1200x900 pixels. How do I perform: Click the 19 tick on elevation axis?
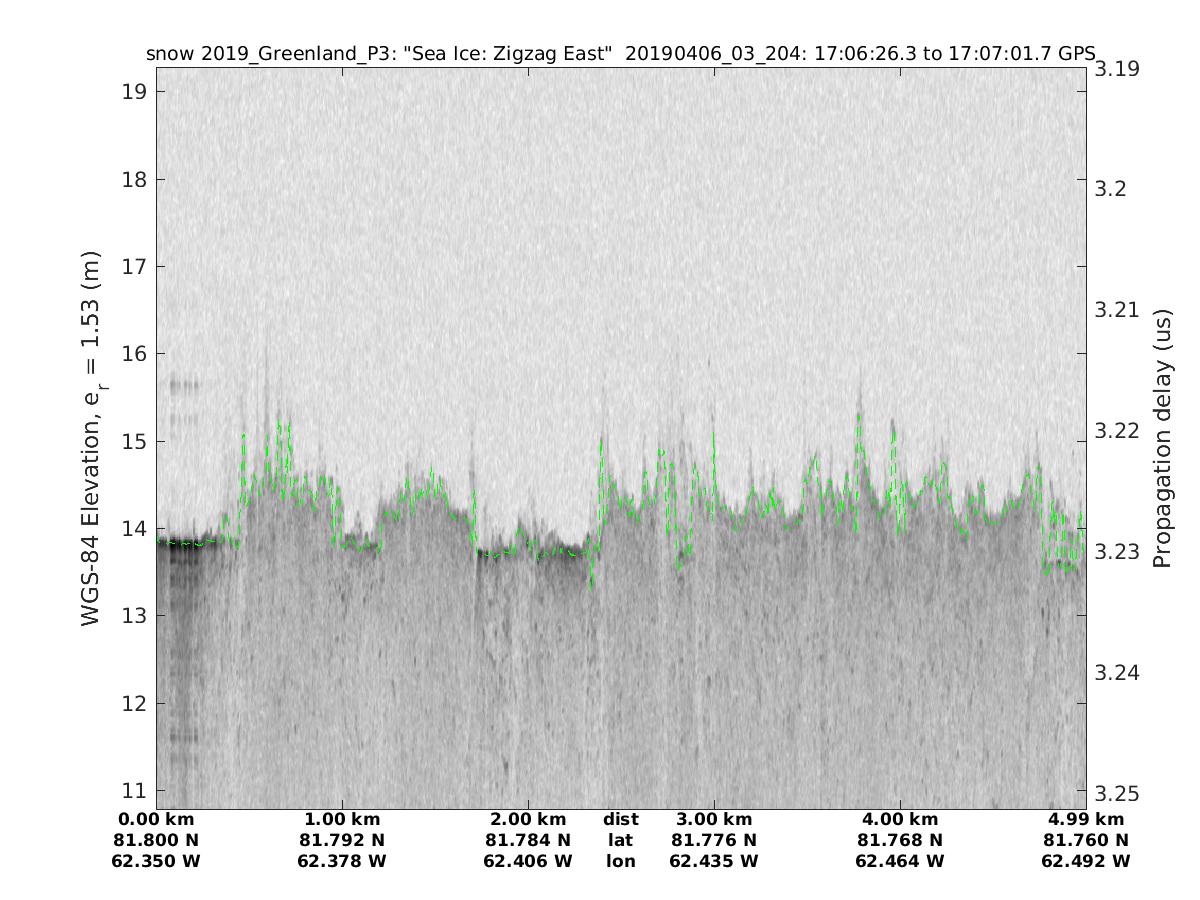[x=133, y=92]
